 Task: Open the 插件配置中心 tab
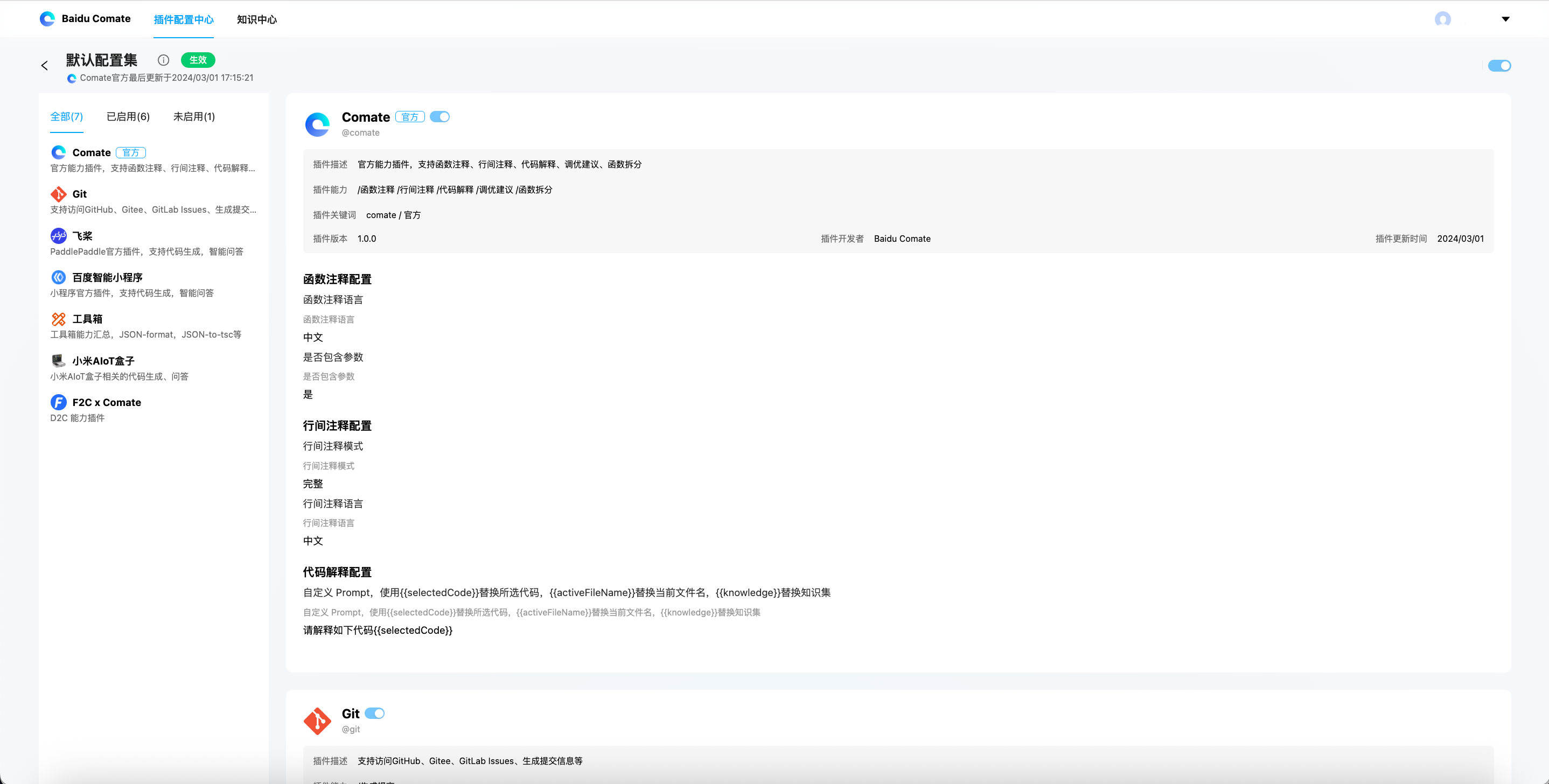click(184, 19)
